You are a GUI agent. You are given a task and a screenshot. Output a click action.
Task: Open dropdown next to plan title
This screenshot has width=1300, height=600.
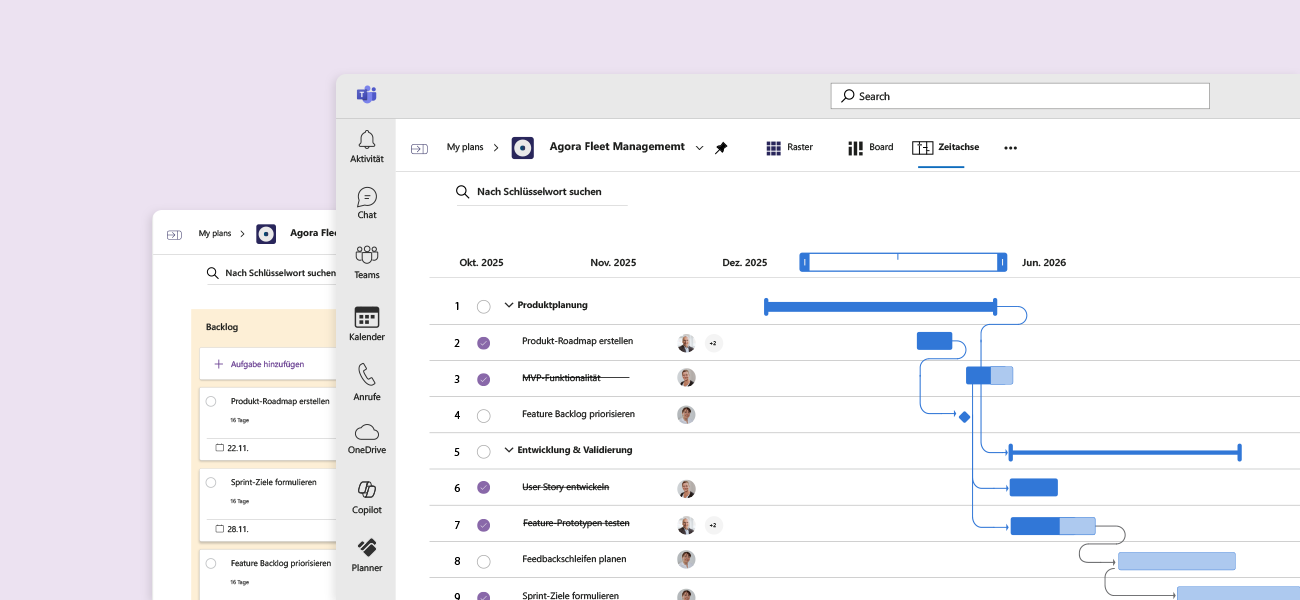699,148
